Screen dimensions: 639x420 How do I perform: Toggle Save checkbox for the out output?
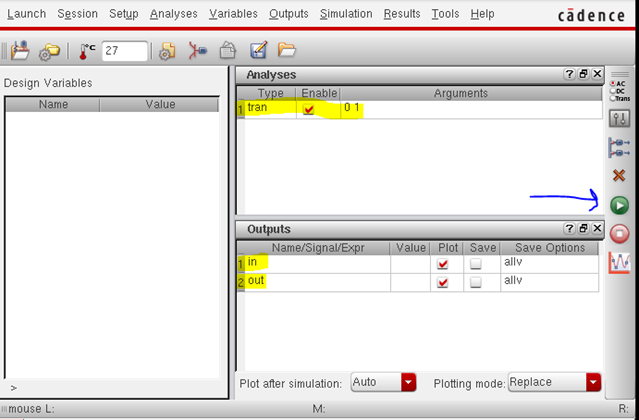click(x=476, y=282)
